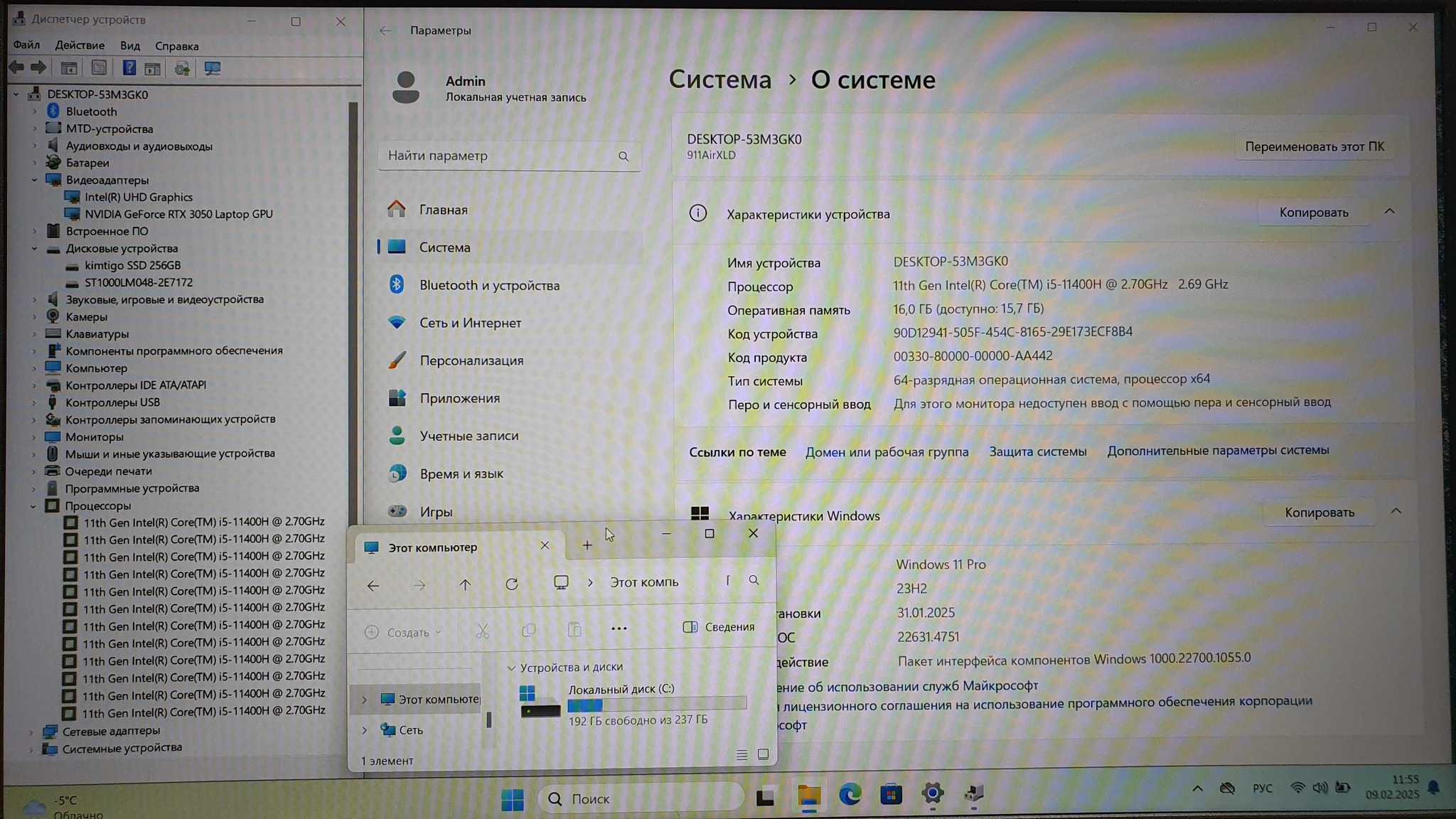
Task: Collapse Характеристики устройства section chevron
Action: (x=1389, y=212)
